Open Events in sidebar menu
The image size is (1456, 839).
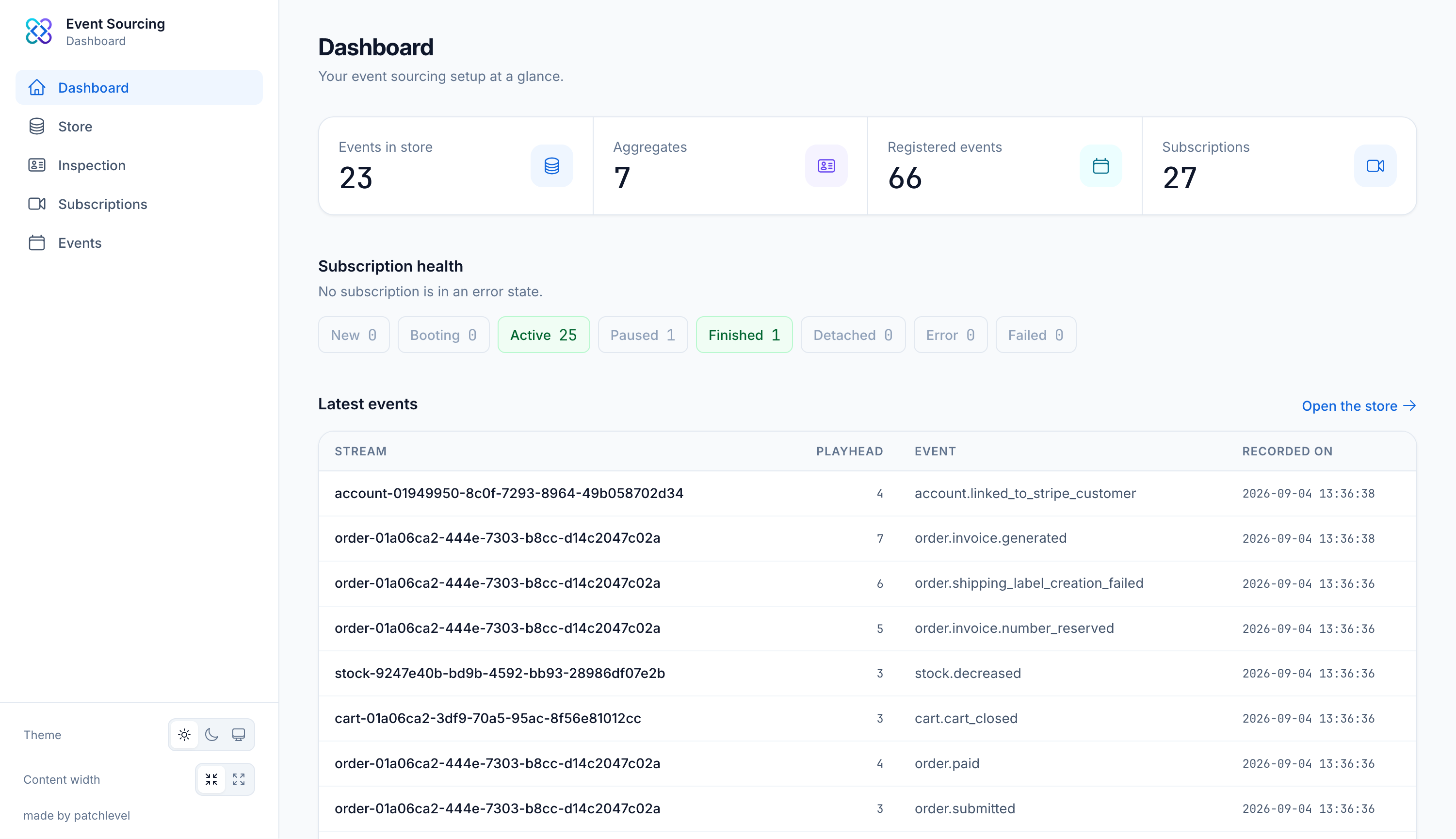[x=139, y=242]
